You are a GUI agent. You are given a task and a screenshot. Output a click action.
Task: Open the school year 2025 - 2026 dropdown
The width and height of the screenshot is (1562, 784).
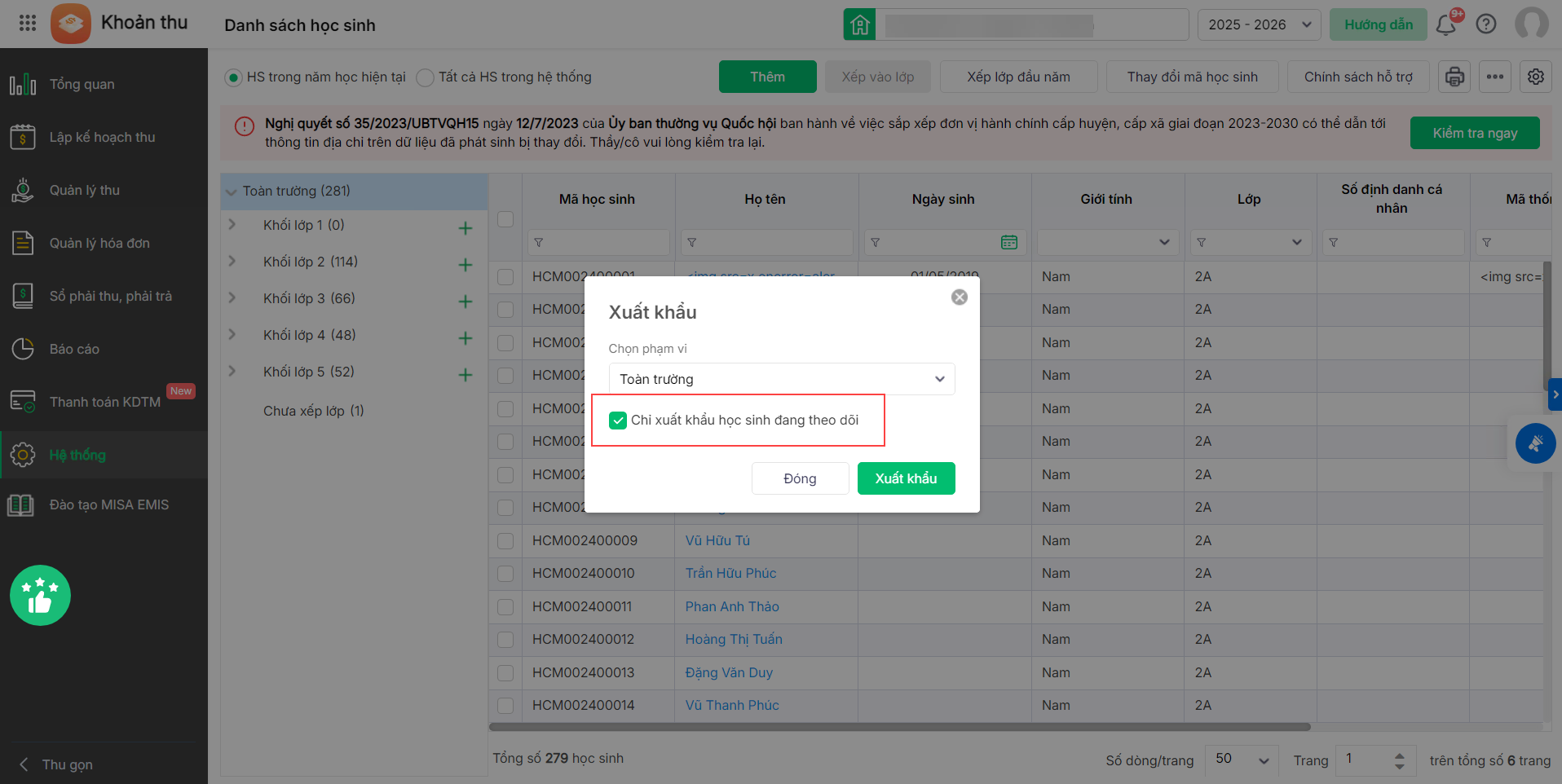[1259, 24]
